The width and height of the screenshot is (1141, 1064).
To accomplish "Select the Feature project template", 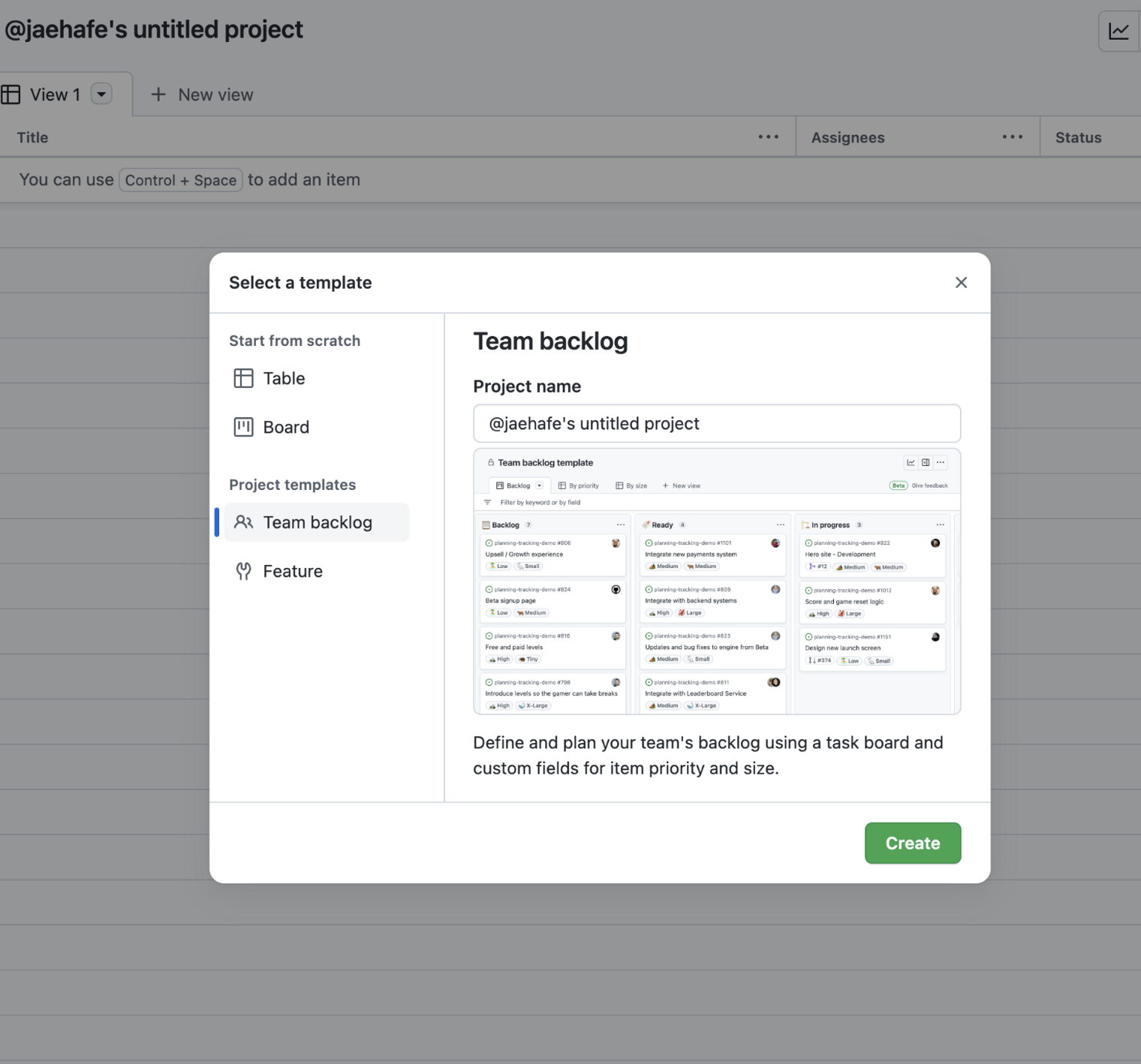I will coord(293,571).
